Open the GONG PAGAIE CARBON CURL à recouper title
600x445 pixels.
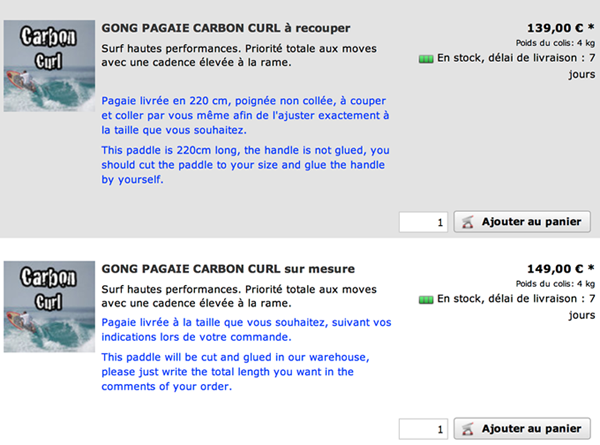[x=226, y=28]
